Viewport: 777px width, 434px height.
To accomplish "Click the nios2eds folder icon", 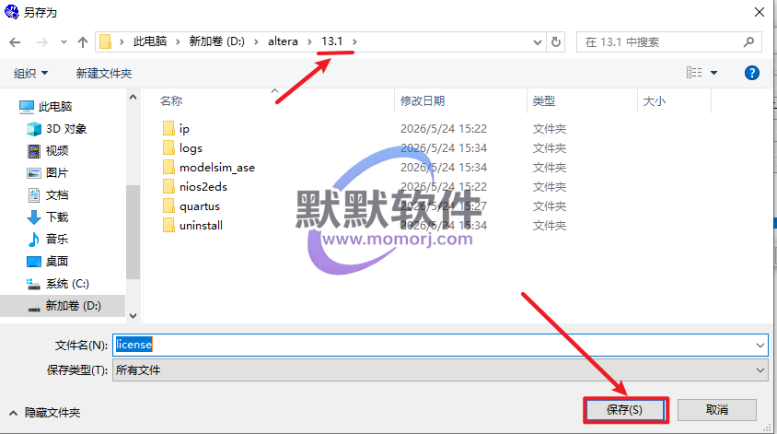I will click(x=168, y=187).
